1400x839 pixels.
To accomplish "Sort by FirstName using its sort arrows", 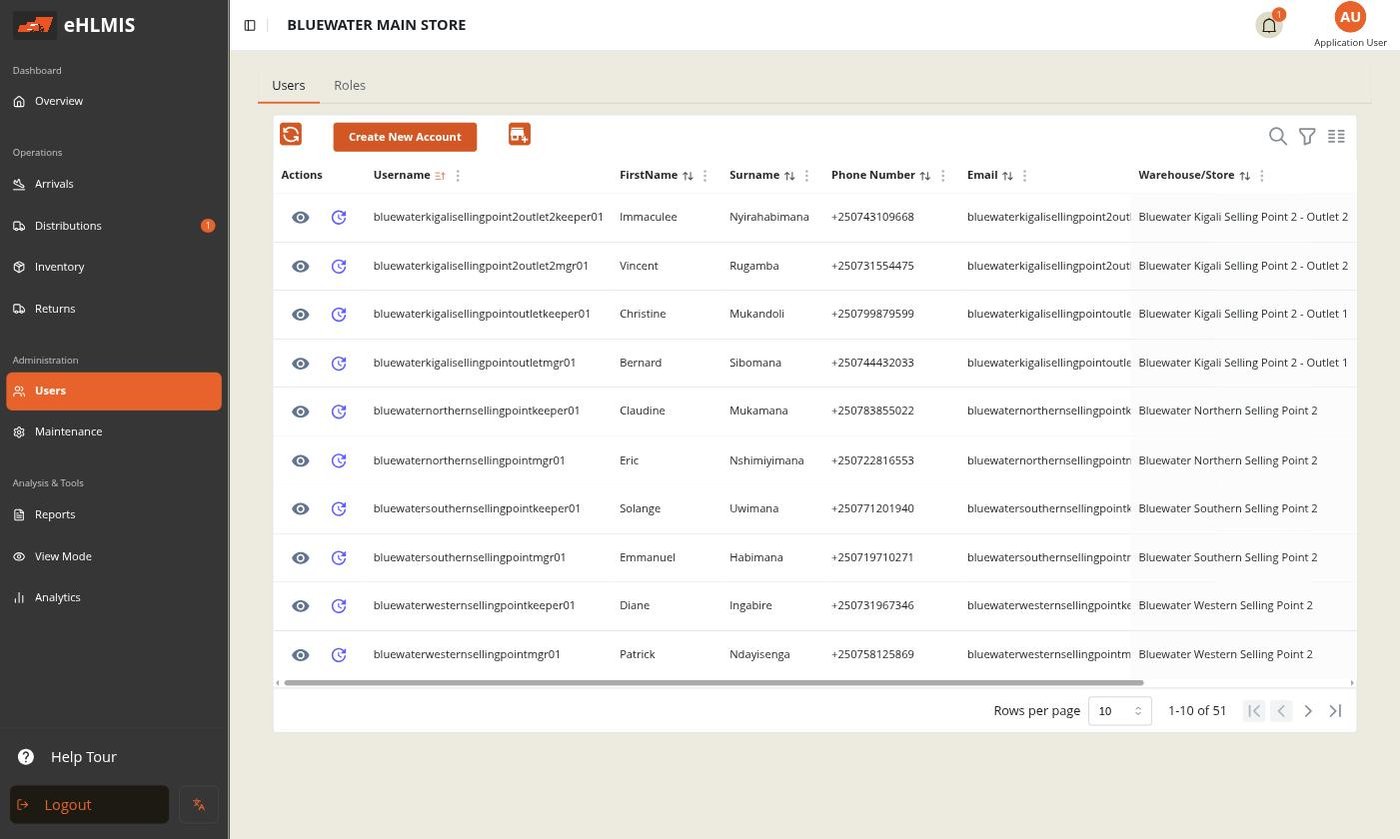I will point(688,176).
